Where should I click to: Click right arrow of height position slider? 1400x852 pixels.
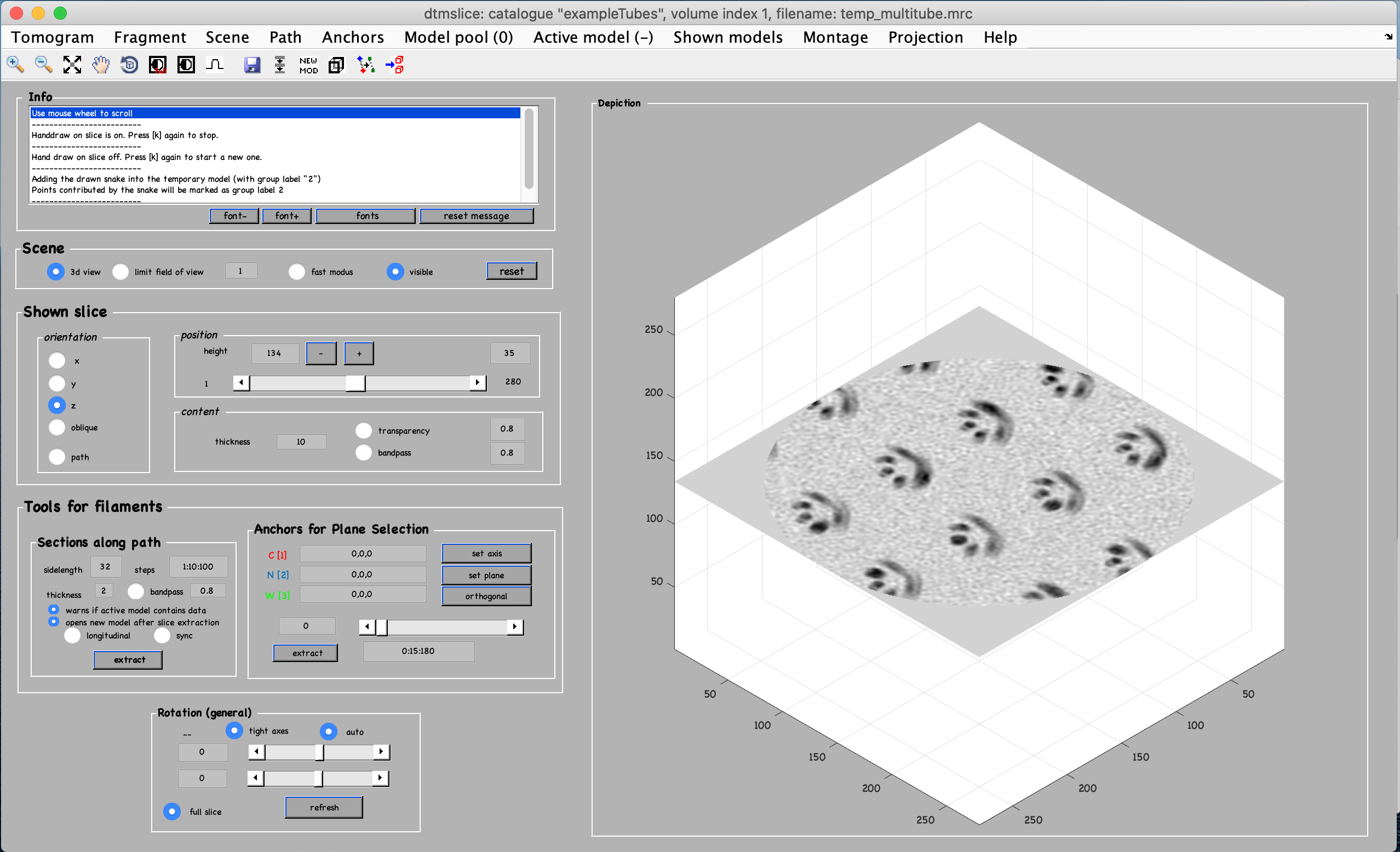click(x=478, y=382)
